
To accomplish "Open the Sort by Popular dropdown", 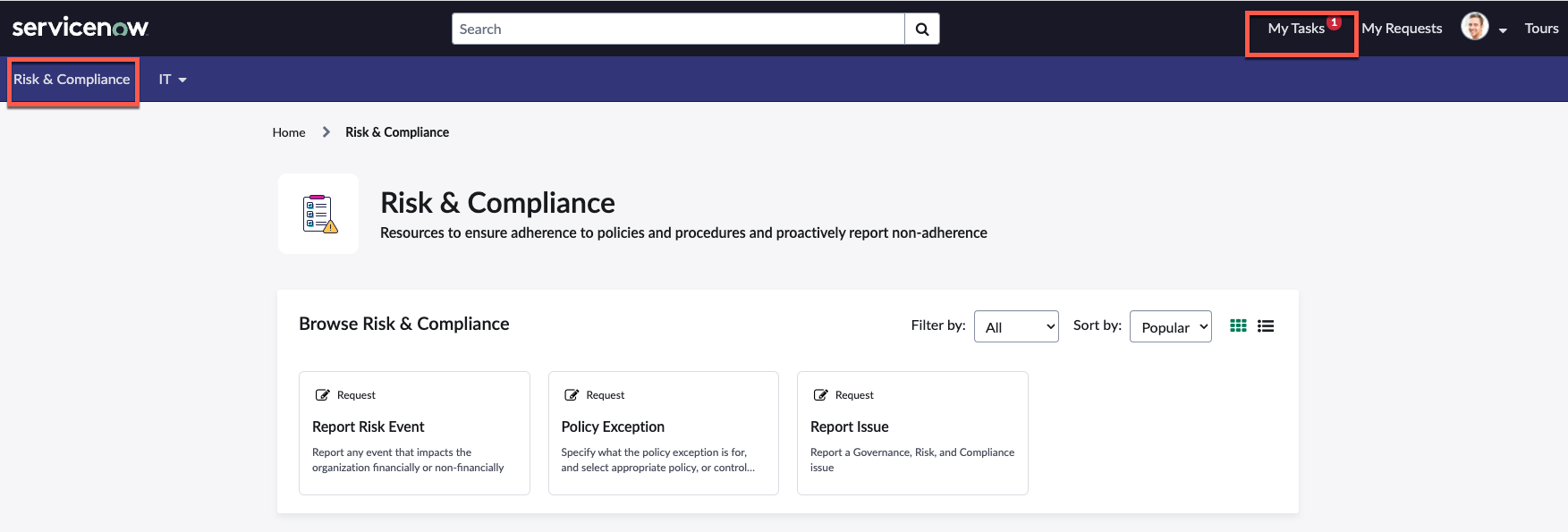I will (x=1171, y=326).
